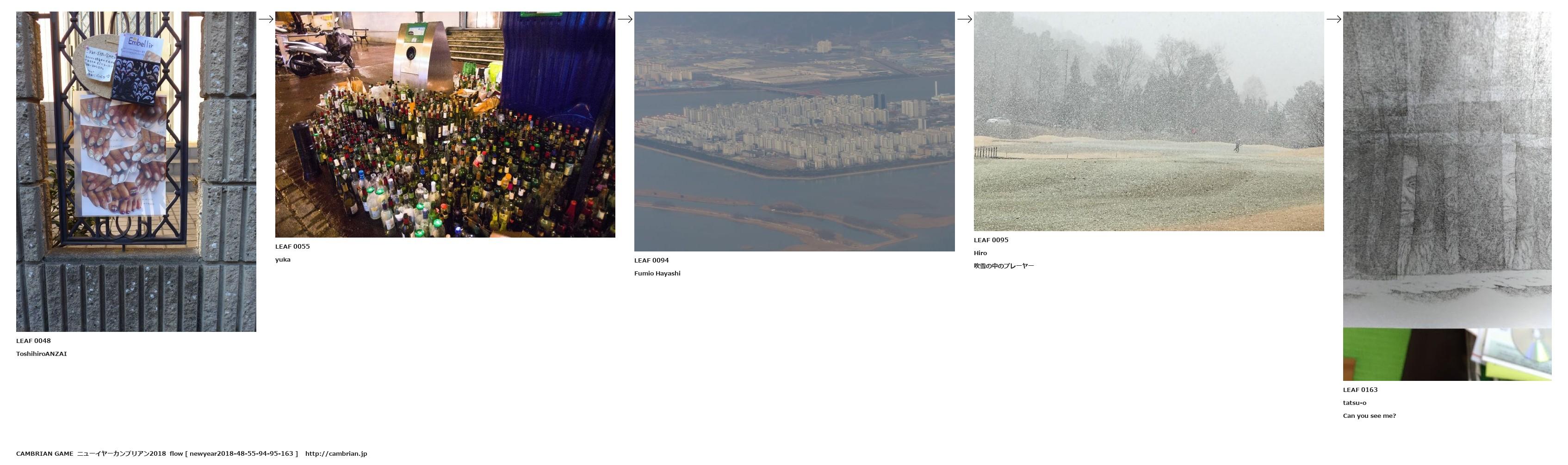Open the http://cambrian.jp link
Screen dimensions: 1568x465
(x=336, y=453)
